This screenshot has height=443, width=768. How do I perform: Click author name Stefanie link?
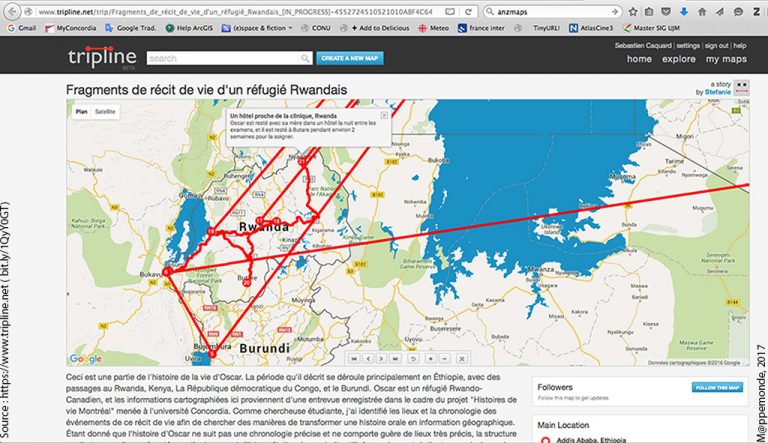click(x=714, y=92)
